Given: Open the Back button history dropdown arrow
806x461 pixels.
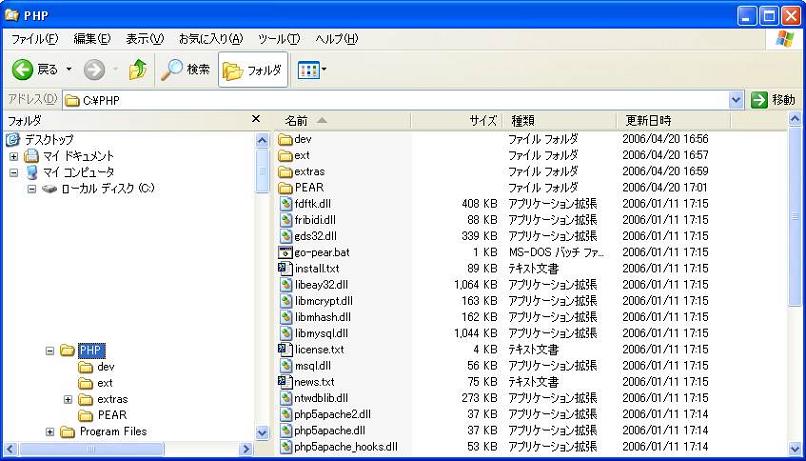Looking at the screenshot, I should point(69,69).
